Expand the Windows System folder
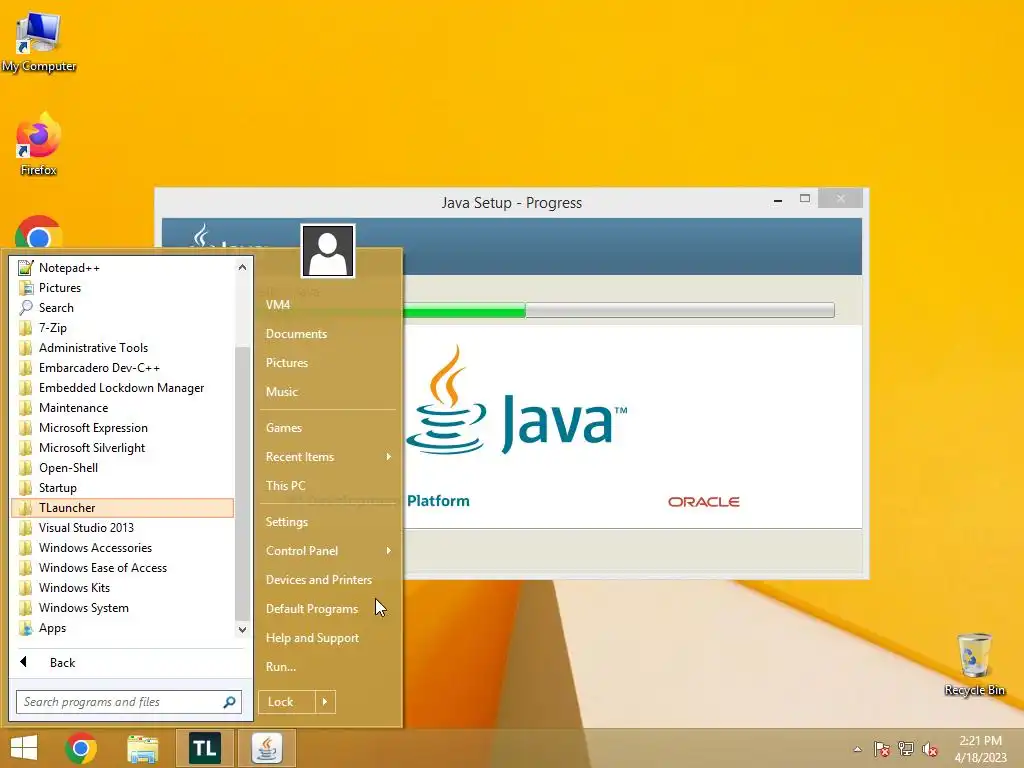The width and height of the screenshot is (1024, 768). pos(122,608)
